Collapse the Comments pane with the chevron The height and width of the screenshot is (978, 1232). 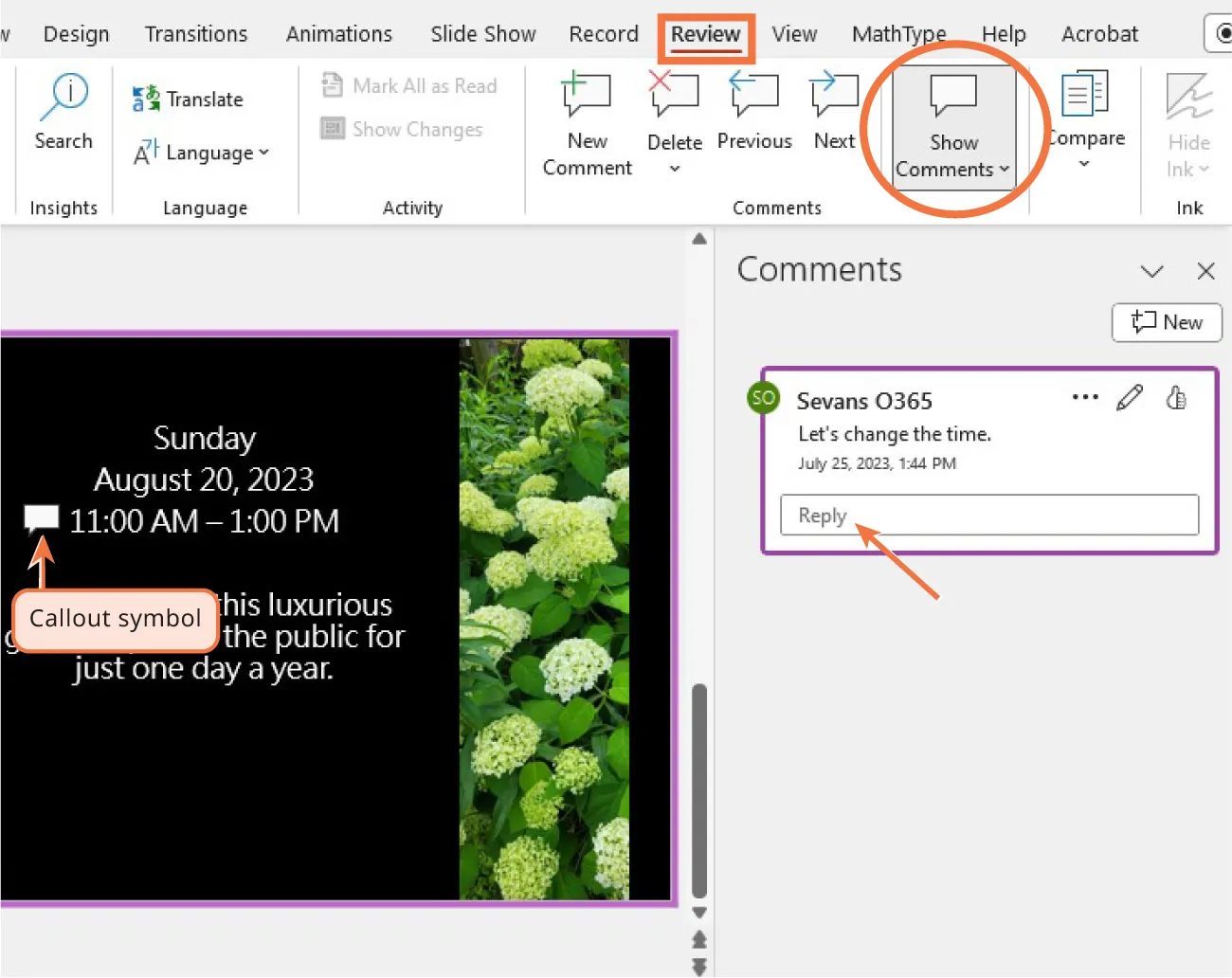coord(1151,271)
